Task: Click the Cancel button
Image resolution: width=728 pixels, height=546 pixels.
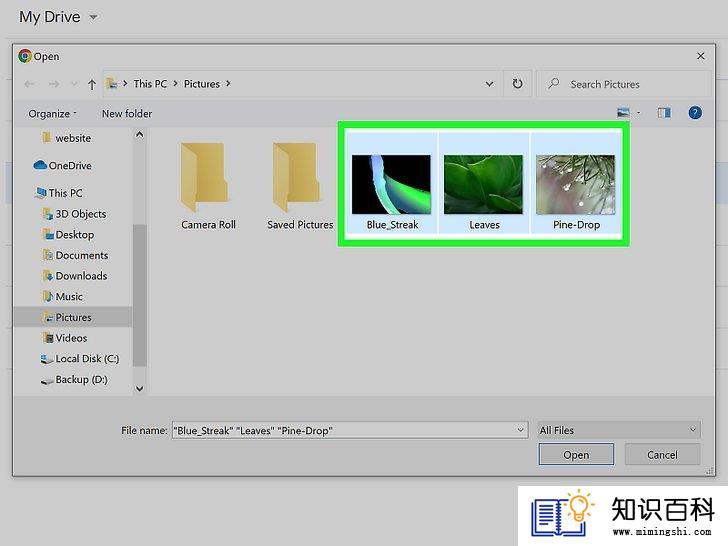Action: tap(663, 455)
